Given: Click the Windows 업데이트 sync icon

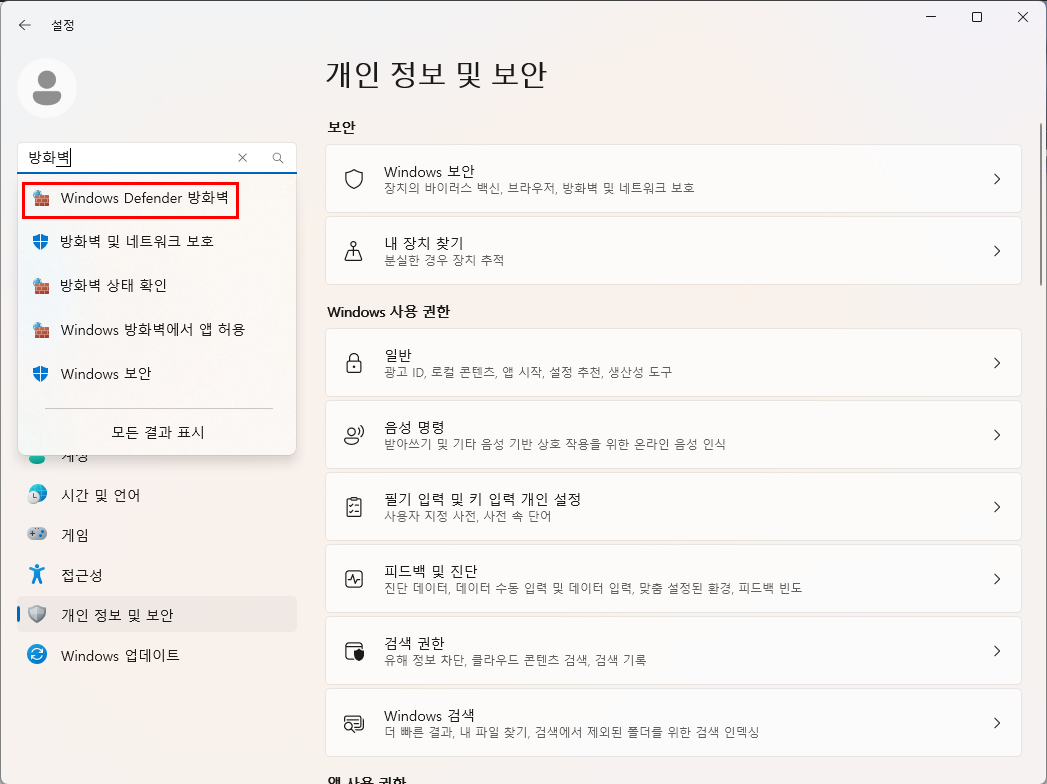Looking at the screenshot, I should pos(37,654).
